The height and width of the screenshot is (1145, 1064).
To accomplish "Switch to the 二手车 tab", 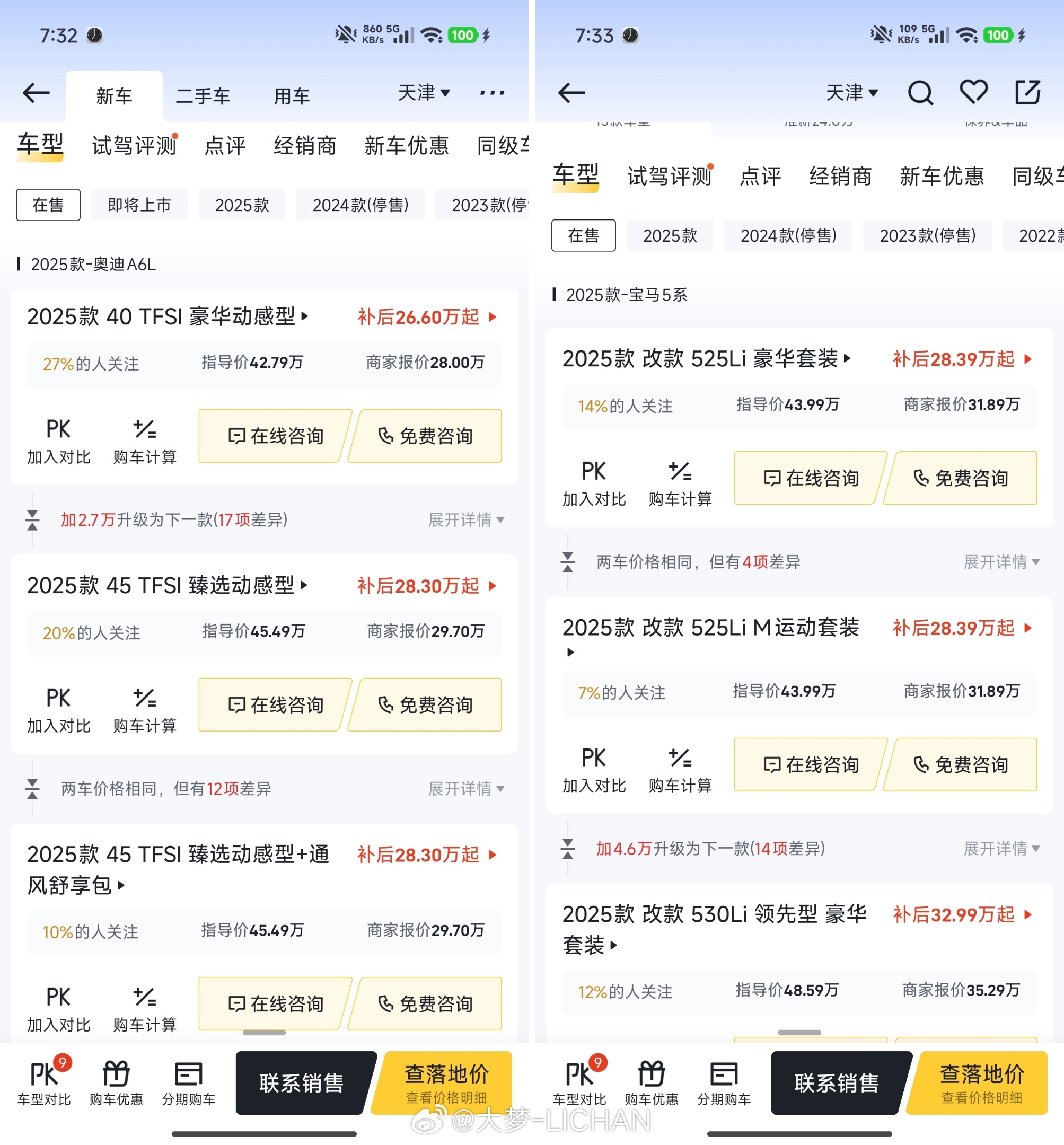I will coord(203,96).
